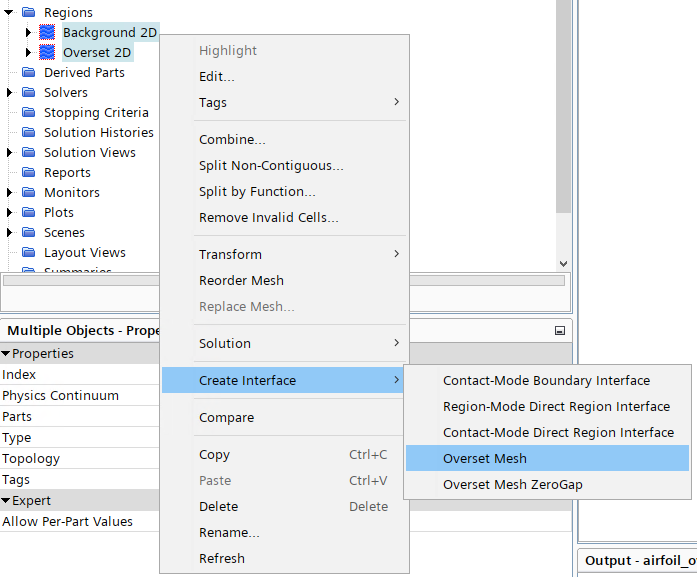Select the Solution Histories folder icon
The width and height of the screenshot is (697, 577).
tap(28, 132)
